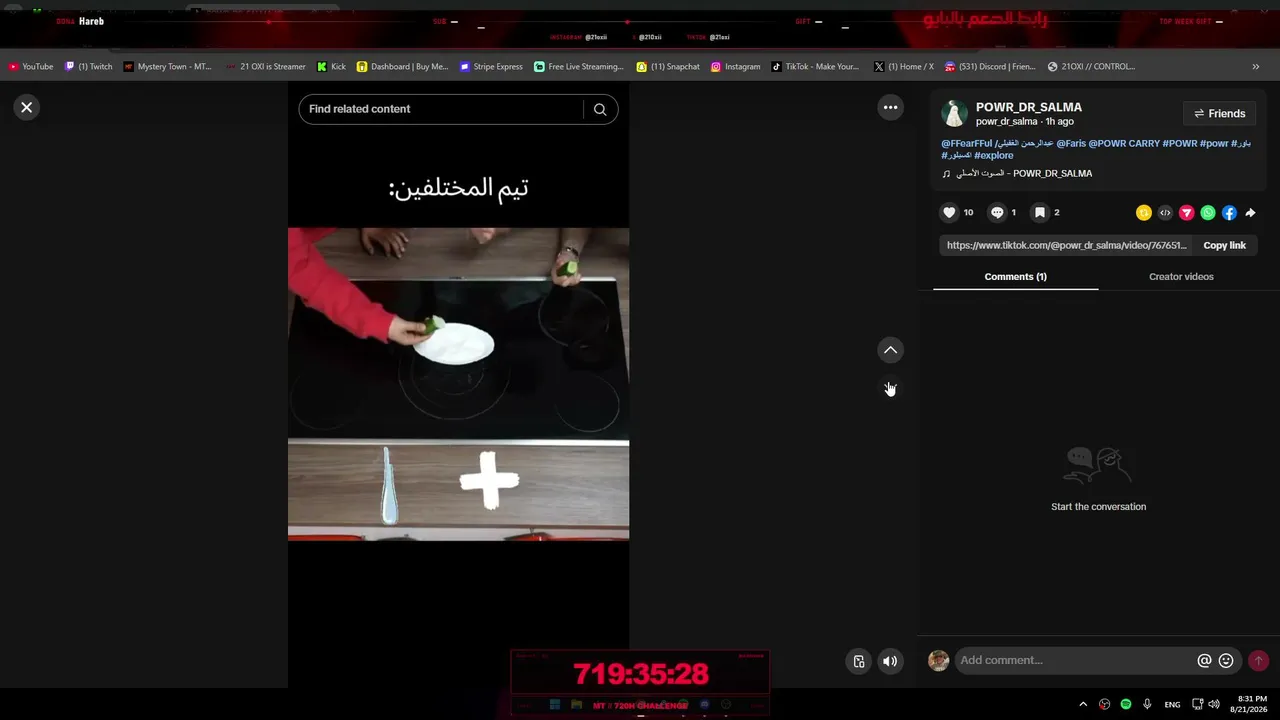This screenshot has width=1280, height=720.
Task: Open POWR_DR_SALMA profile avatar
Action: [954, 114]
